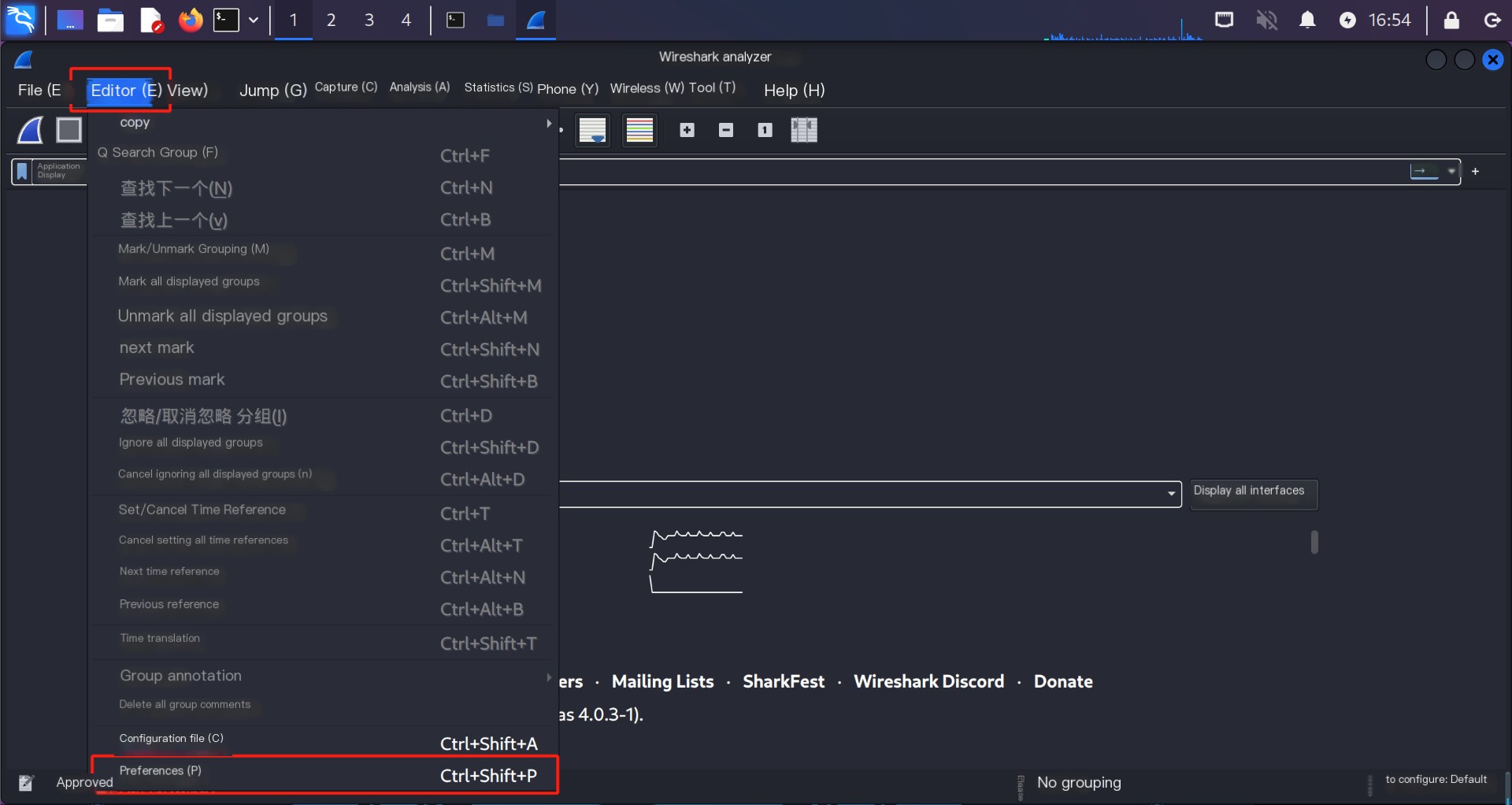
Task: Click the apply display filter arrow
Action: [x=1424, y=171]
